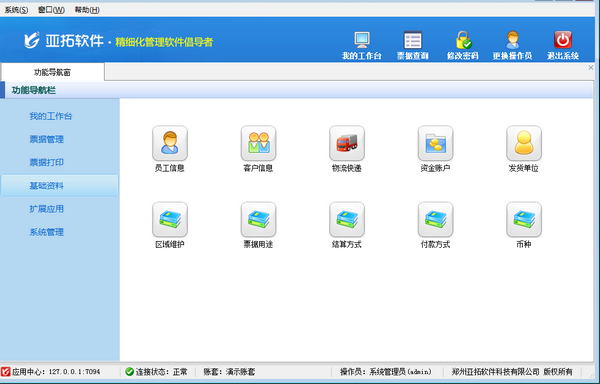Open the 币种 currency icon
This screenshot has height=384, width=600.
click(x=524, y=220)
